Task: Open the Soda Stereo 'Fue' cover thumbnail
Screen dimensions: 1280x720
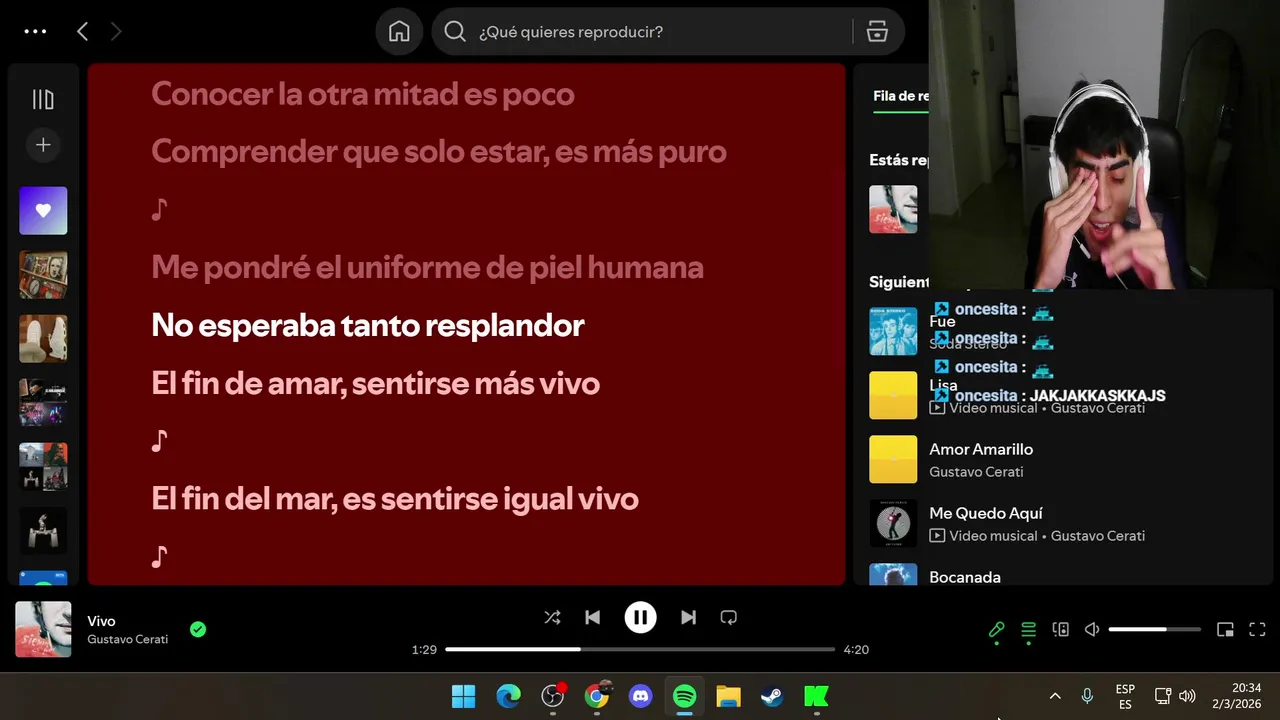Action: tap(893, 331)
